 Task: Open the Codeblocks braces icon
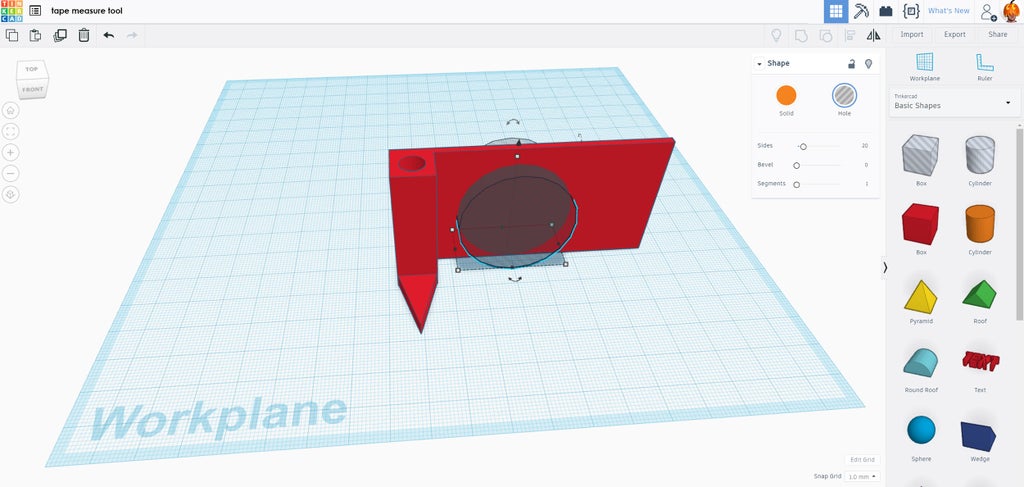pos(911,11)
